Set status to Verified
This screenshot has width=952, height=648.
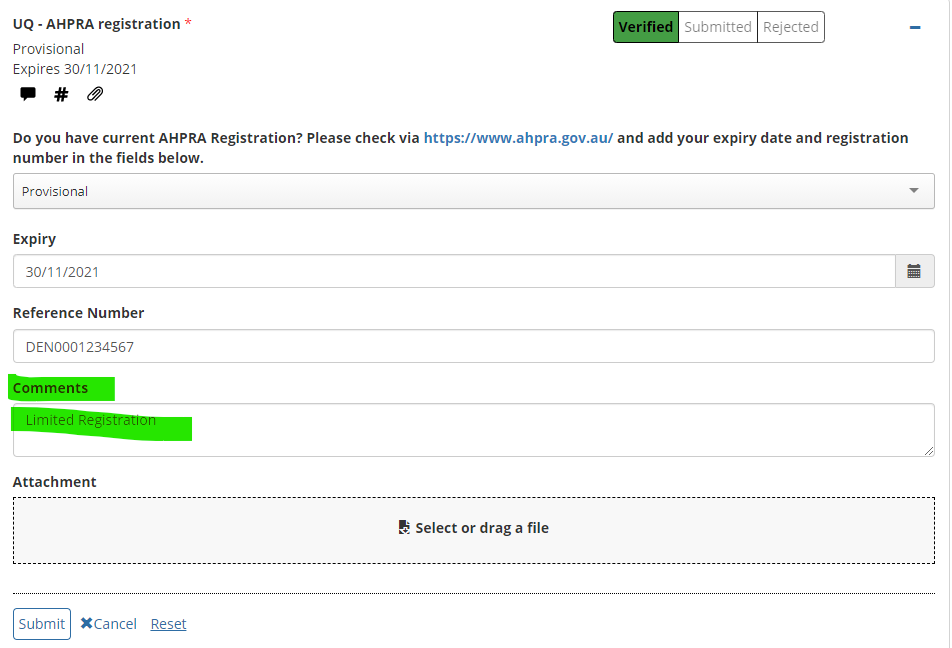tap(645, 27)
